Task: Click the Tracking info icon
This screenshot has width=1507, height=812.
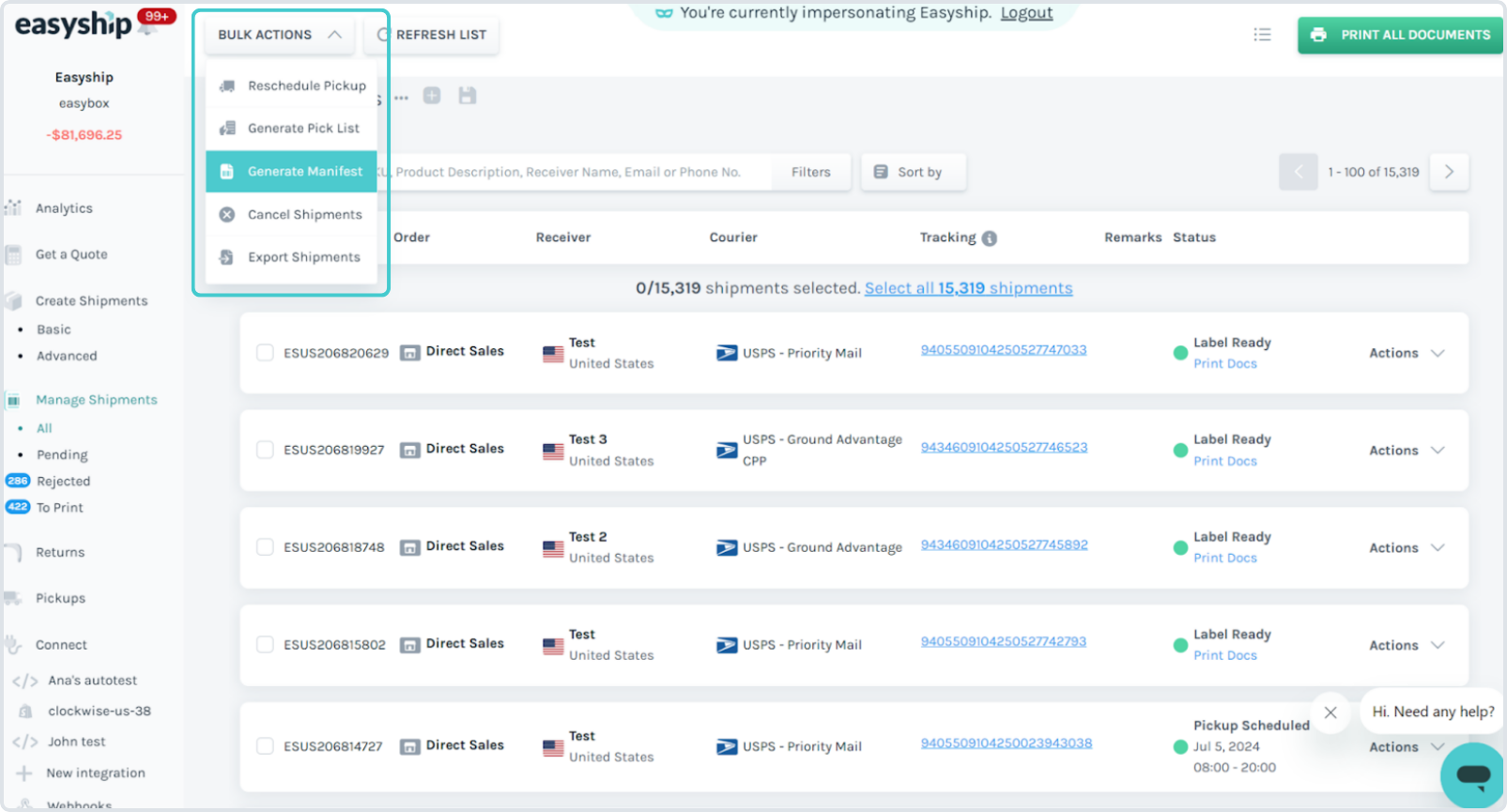Action: click(989, 238)
